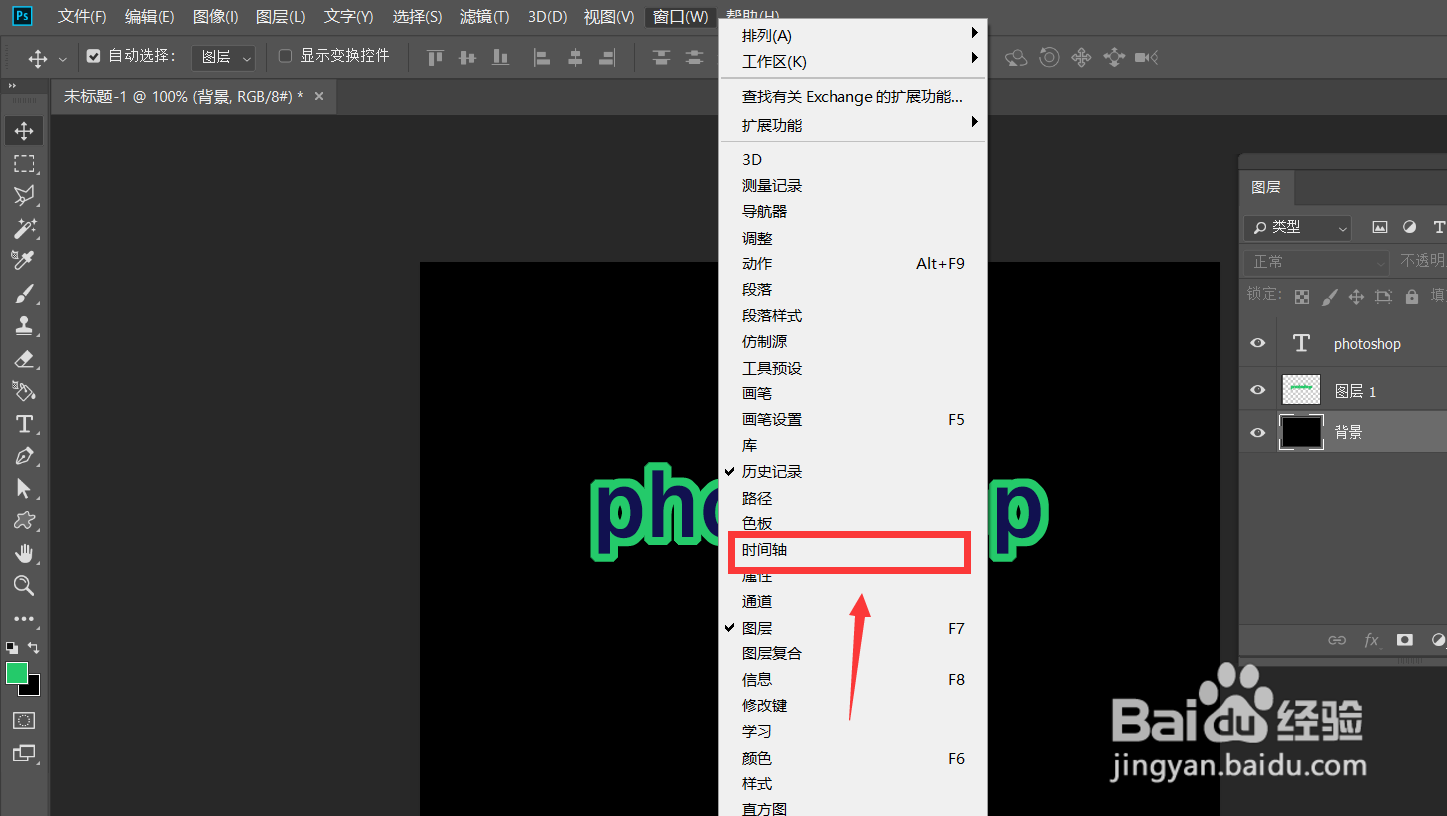The image size is (1447, 816).
Task: Select the Eraser tool
Action: click(24, 358)
